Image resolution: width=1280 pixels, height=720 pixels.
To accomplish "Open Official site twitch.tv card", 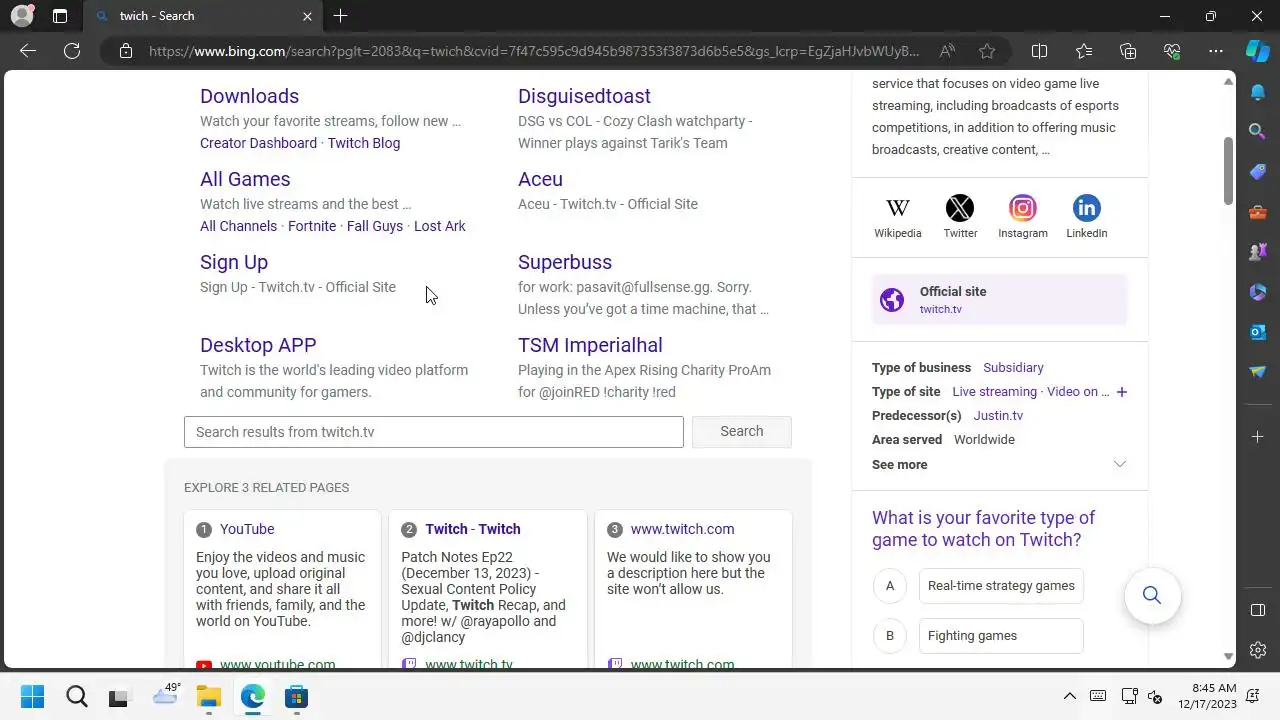I will click(x=999, y=300).
